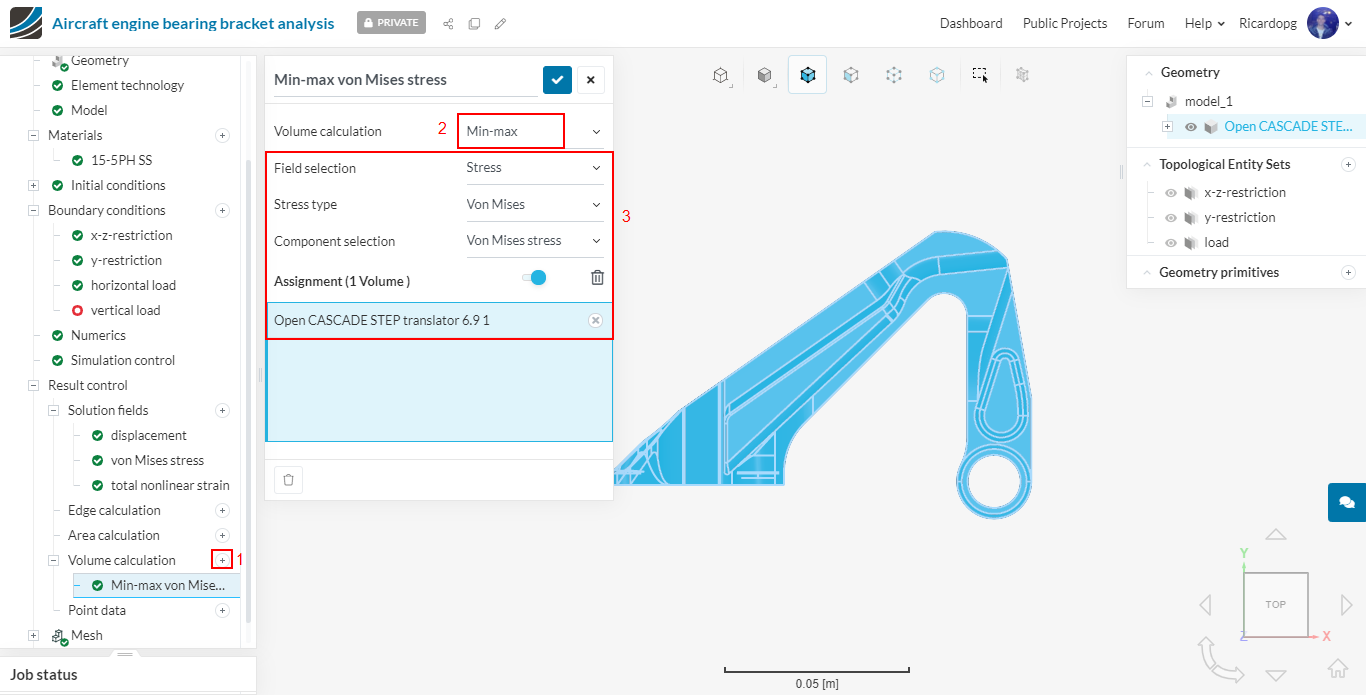This screenshot has height=695, width=1366.
Task: Toggle visibility of y-restriction entity set
Action: (1170, 217)
